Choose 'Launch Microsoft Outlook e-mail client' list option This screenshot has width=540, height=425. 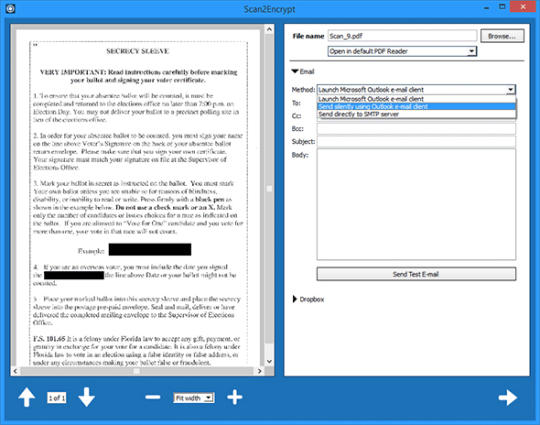pos(416,99)
